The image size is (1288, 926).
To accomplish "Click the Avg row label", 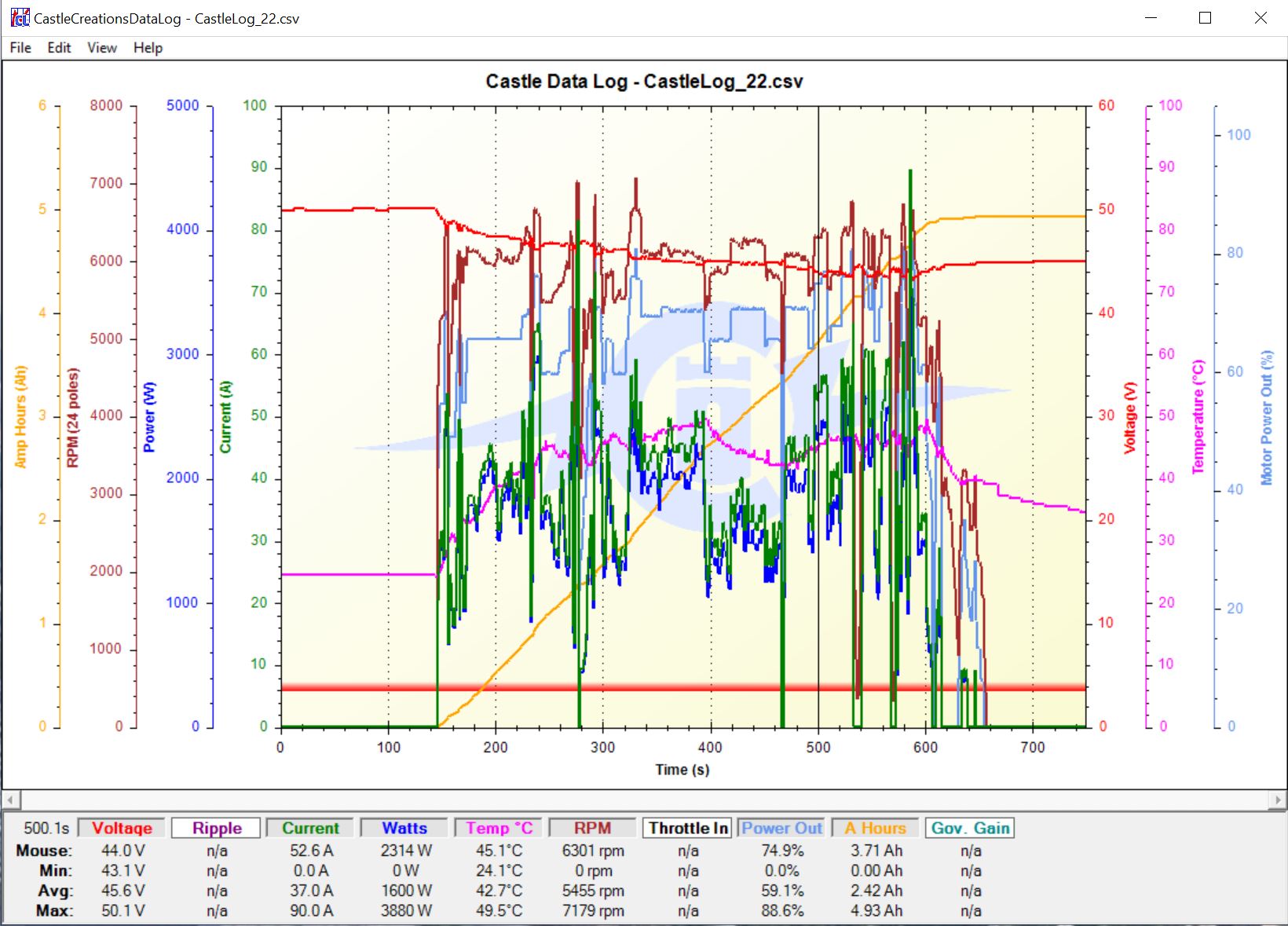I will tap(55, 891).
